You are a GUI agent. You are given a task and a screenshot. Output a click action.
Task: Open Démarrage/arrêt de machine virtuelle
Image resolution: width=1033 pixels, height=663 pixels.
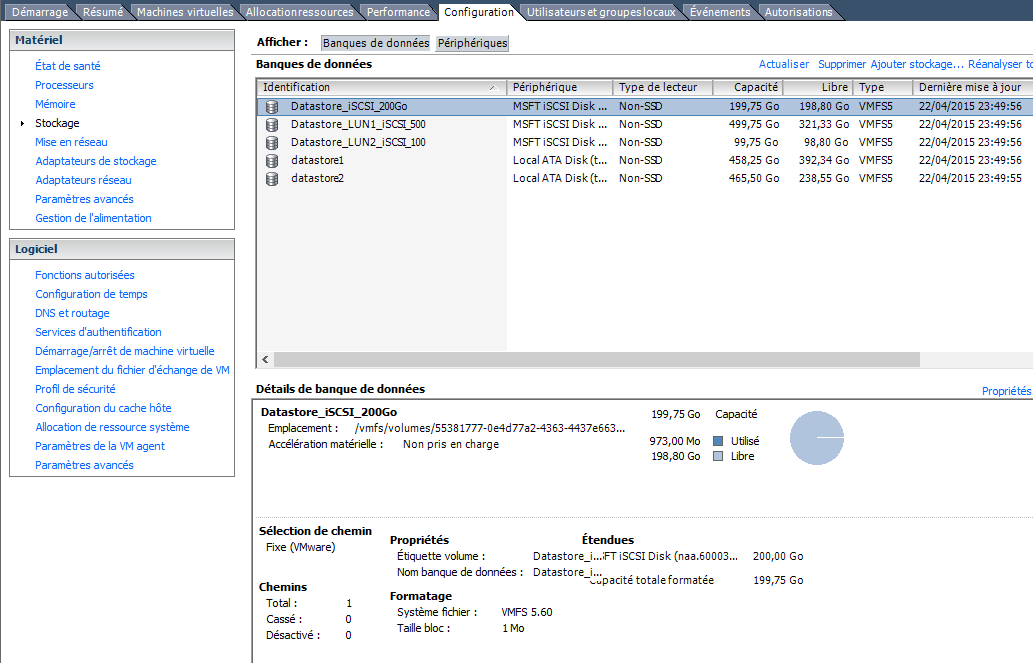pyautogui.click(x=125, y=351)
